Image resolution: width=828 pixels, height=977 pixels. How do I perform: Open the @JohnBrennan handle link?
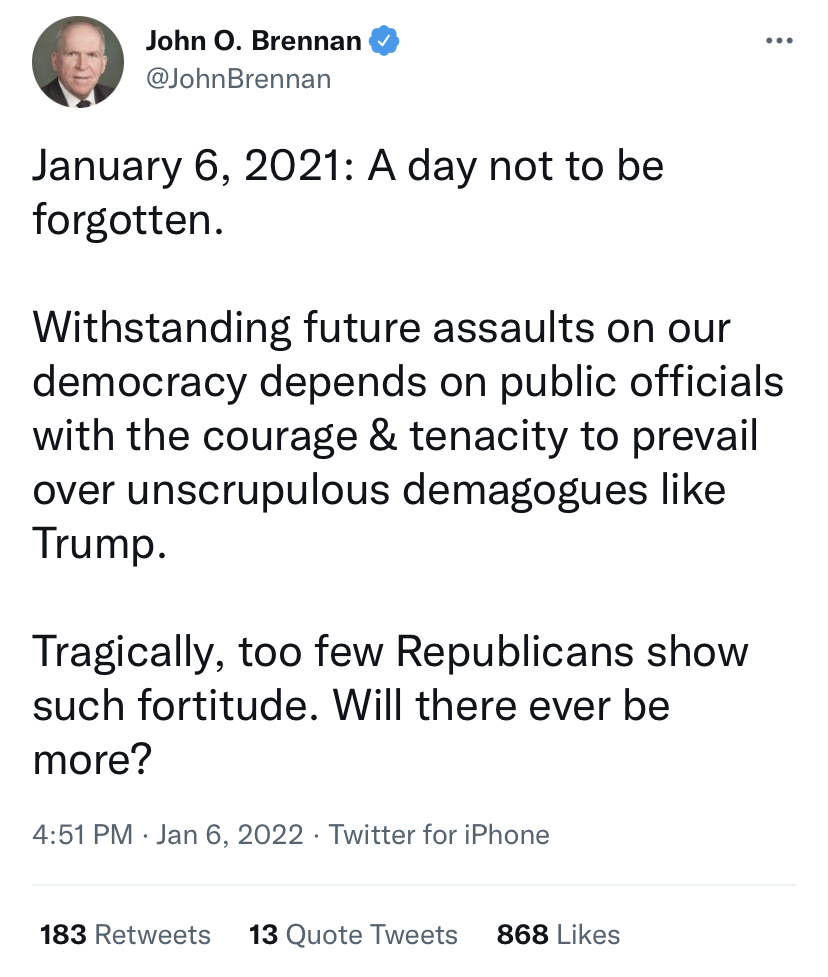(x=238, y=78)
